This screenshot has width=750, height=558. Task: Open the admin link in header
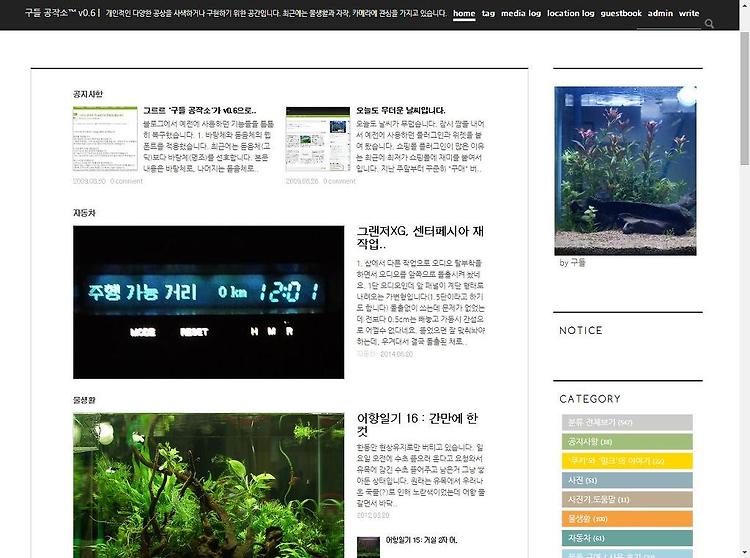coord(660,13)
